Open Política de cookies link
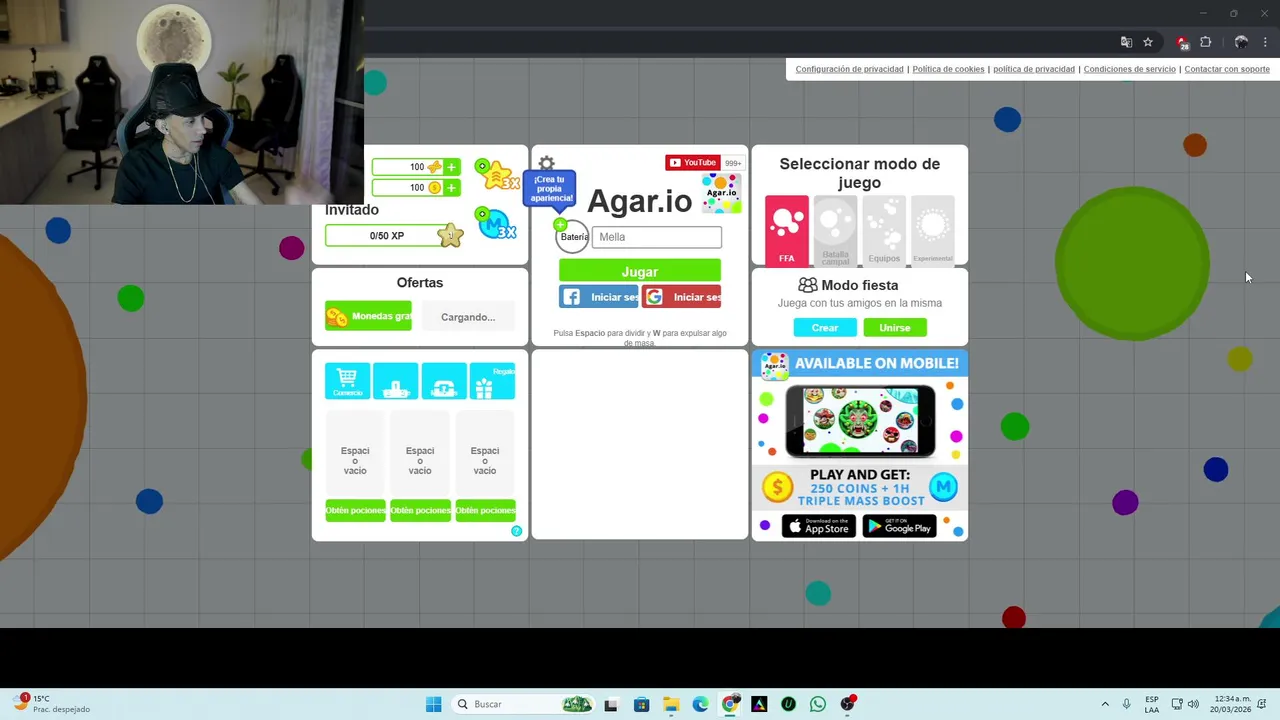1280x720 pixels. click(948, 69)
